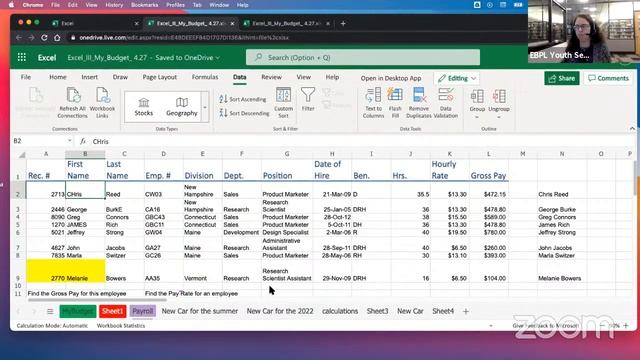
Task: Collapse the ribbon with chevron
Action: [x=632, y=129]
